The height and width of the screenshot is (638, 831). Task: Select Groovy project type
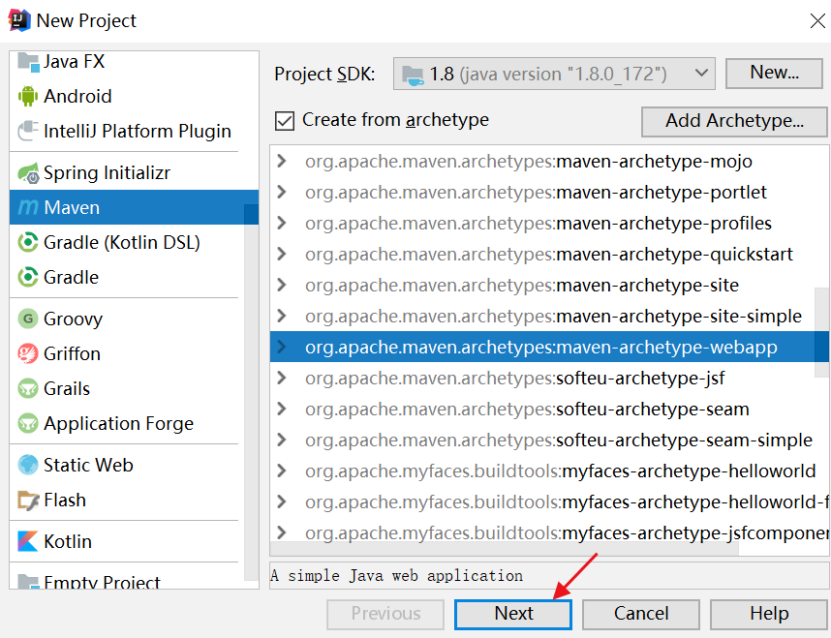tap(127, 319)
